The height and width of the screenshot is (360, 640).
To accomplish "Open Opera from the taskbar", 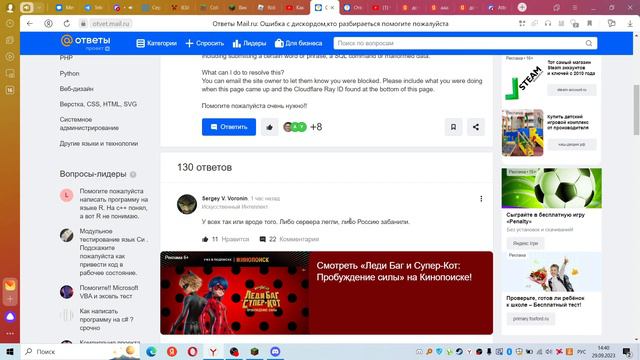I will tap(192, 351).
